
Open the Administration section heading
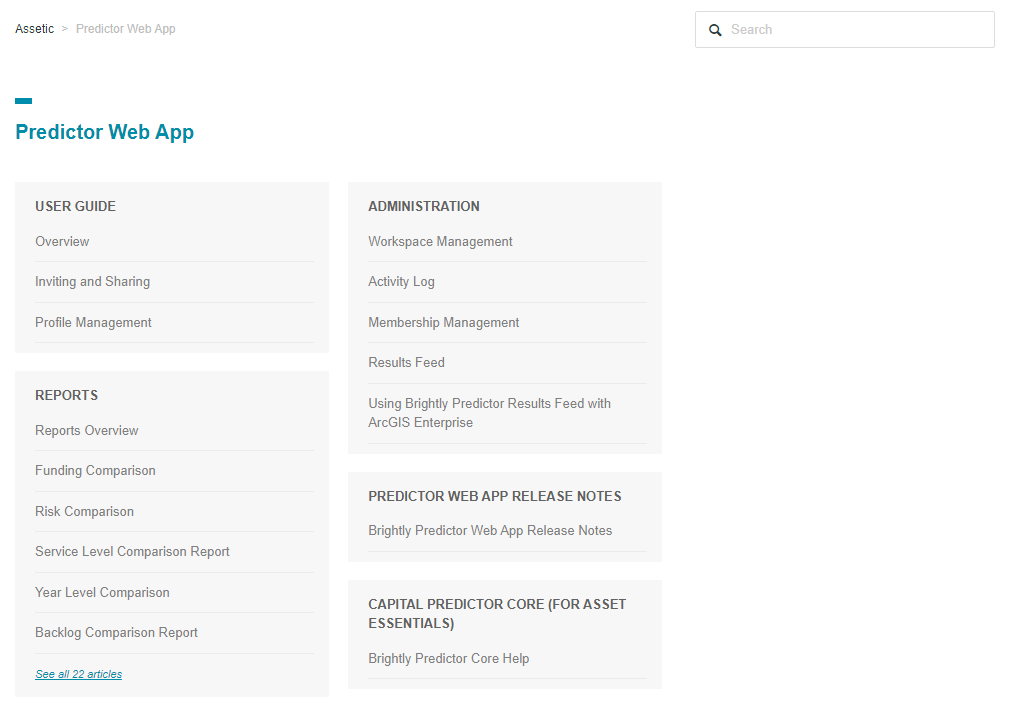coord(424,206)
